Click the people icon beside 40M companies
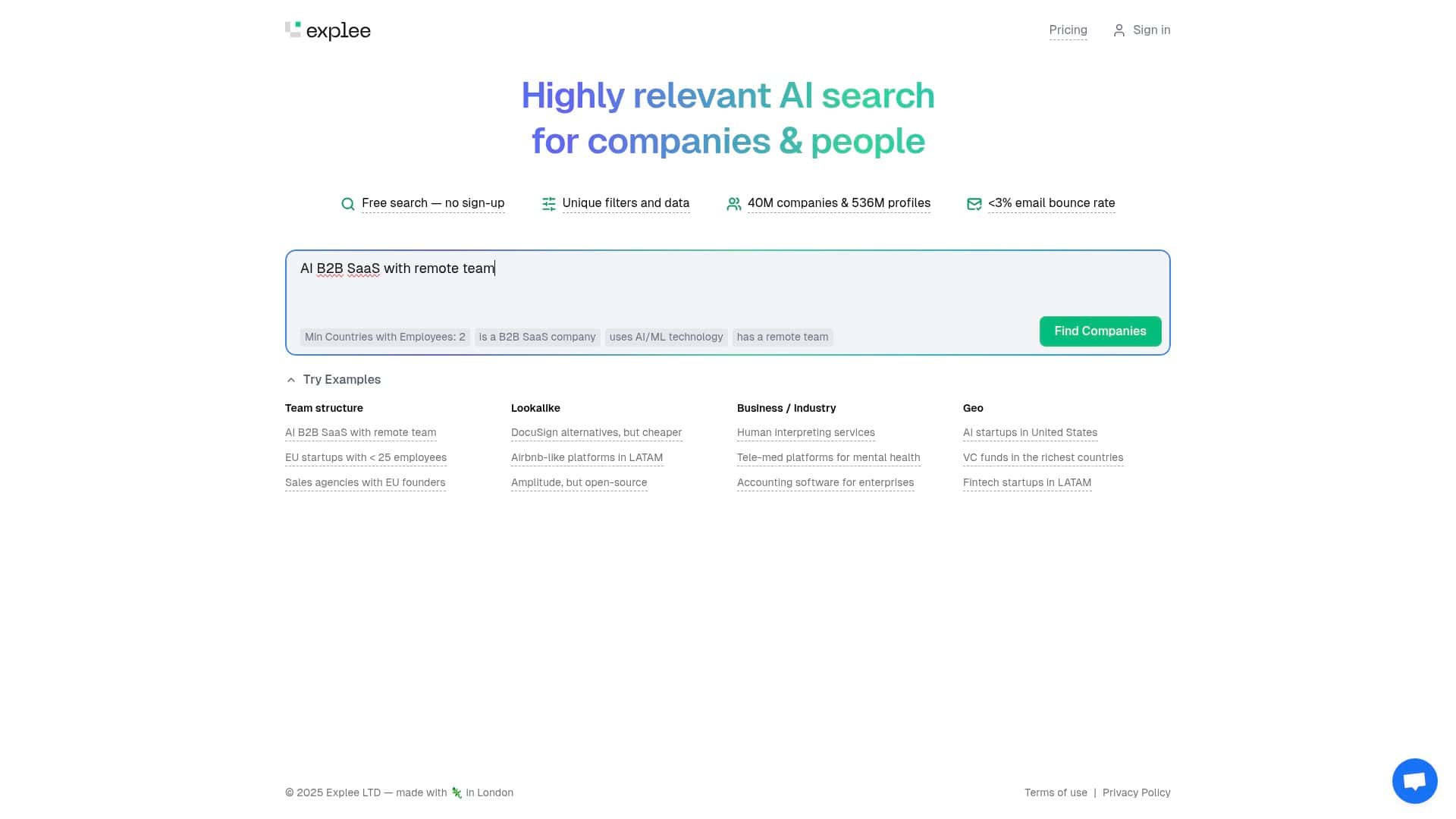 point(734,204)
